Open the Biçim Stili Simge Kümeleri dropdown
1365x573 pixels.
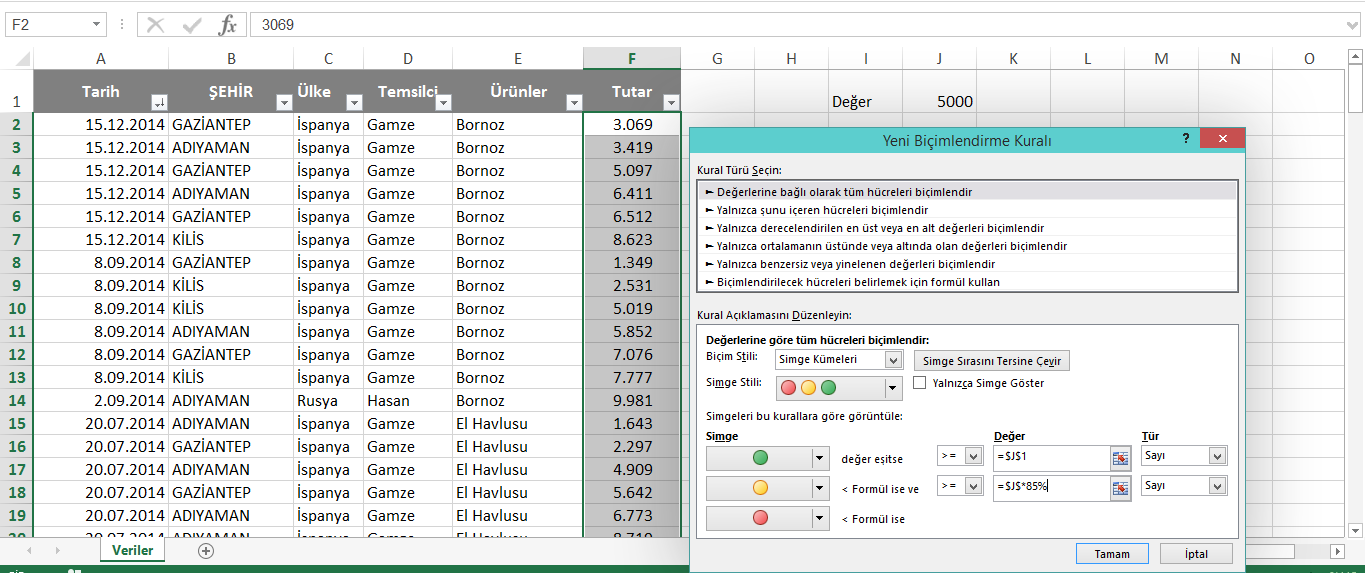(893, 360)
